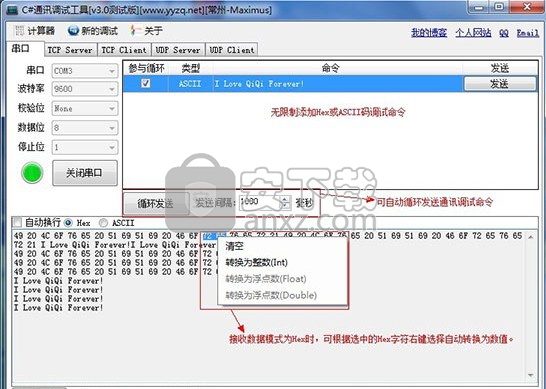
Task: Expand the 校验位 None dropdown
Action: pyautogui.click(x=112, y=109)
